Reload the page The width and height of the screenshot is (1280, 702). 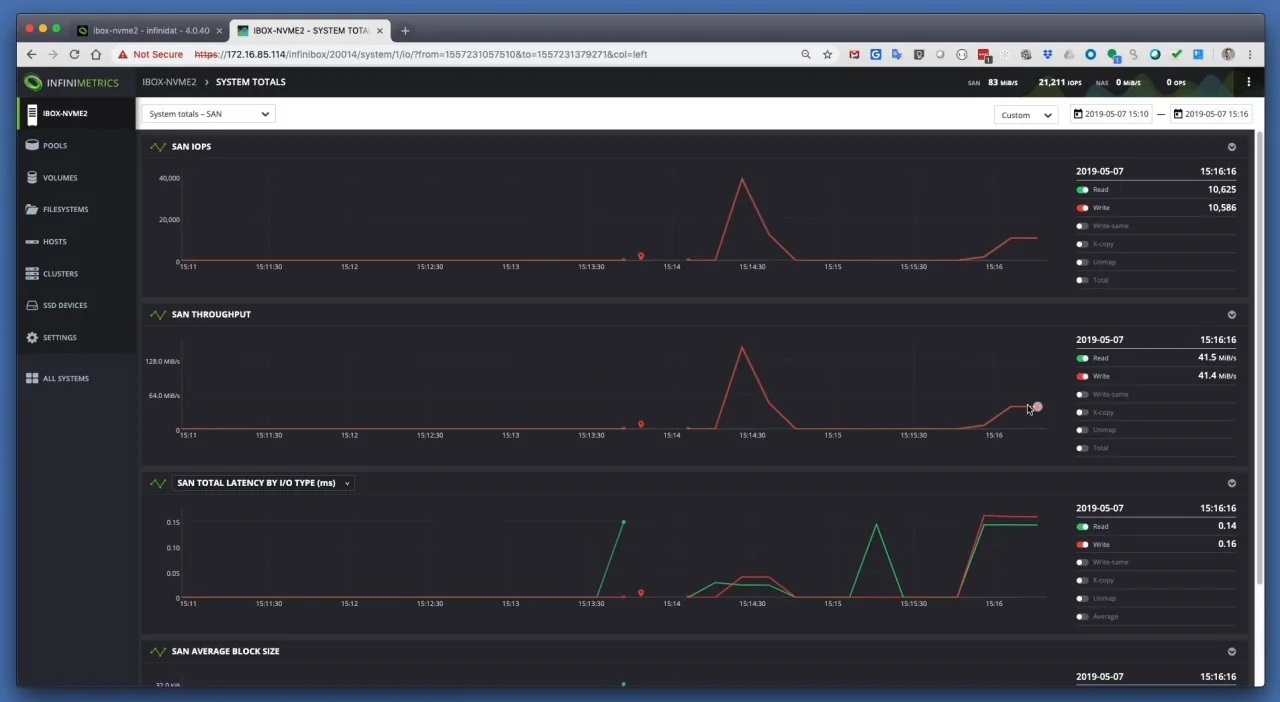74,54
